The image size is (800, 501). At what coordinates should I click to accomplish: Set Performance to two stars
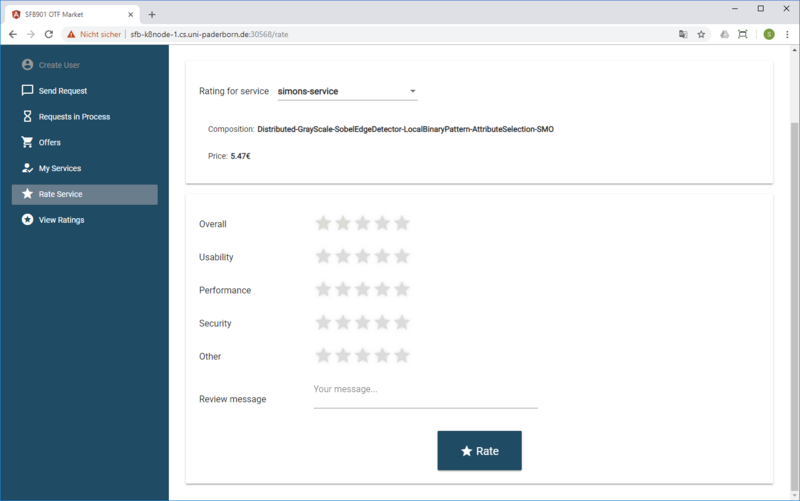point(343,289)
